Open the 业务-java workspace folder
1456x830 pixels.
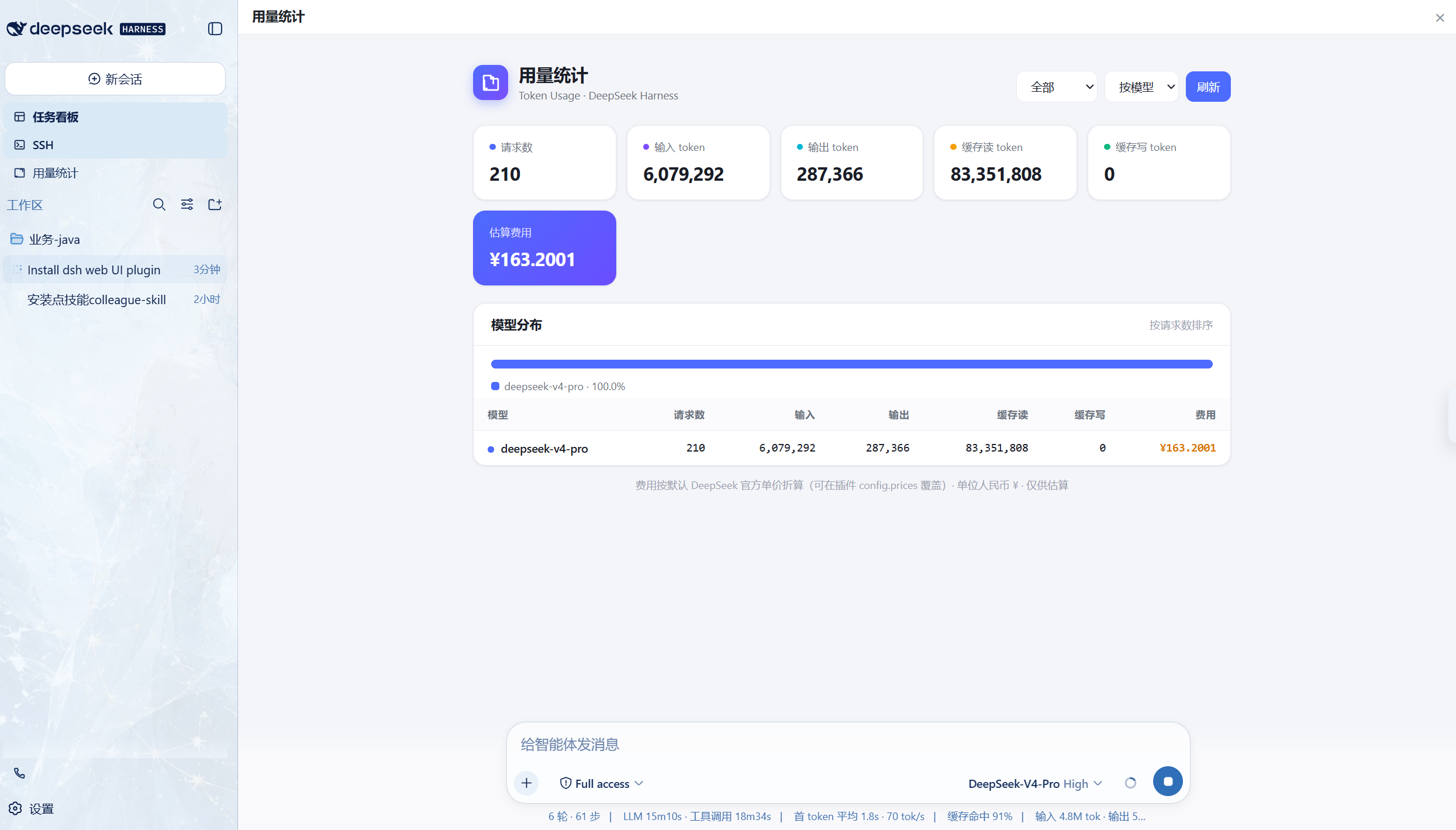(115, 239)
